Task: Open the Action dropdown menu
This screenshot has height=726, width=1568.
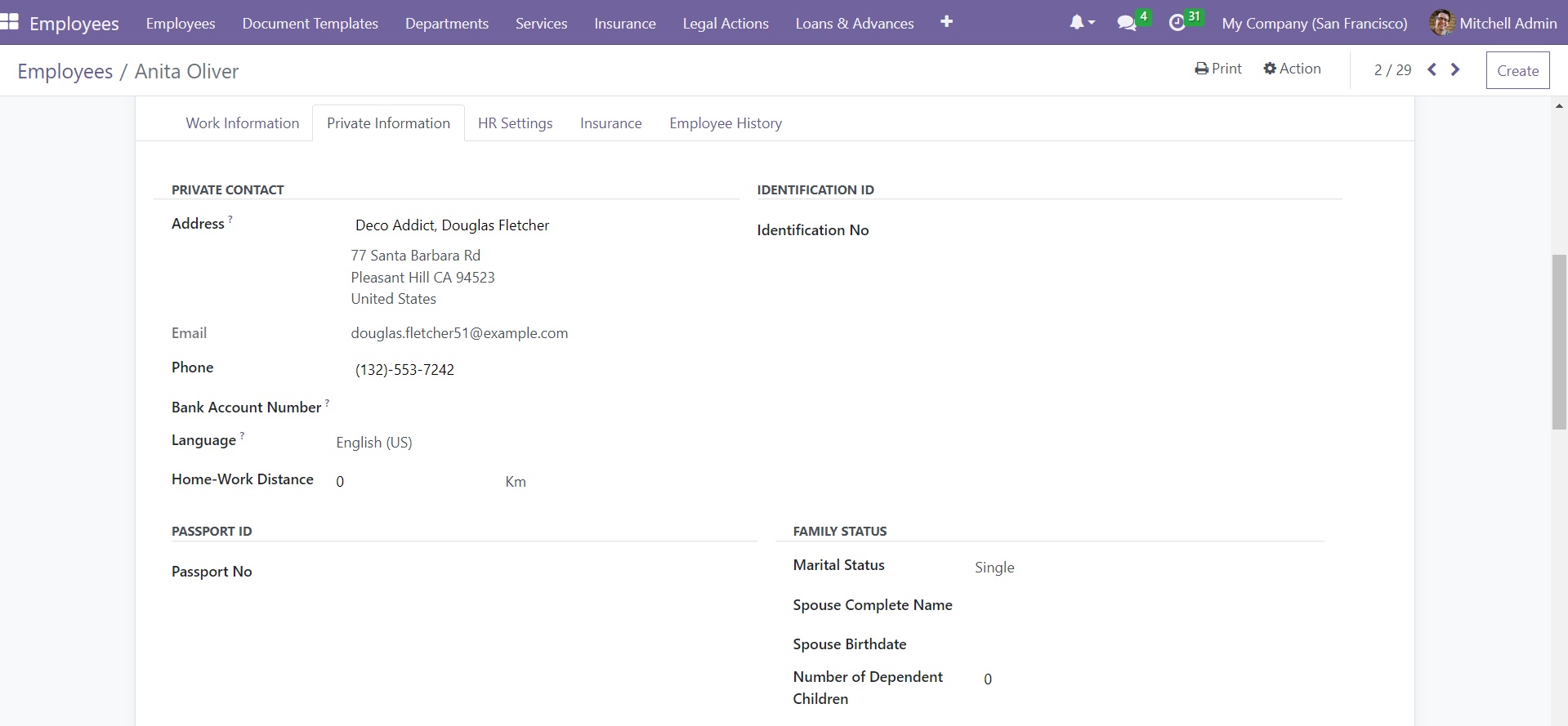Action: coord(1292,69)
